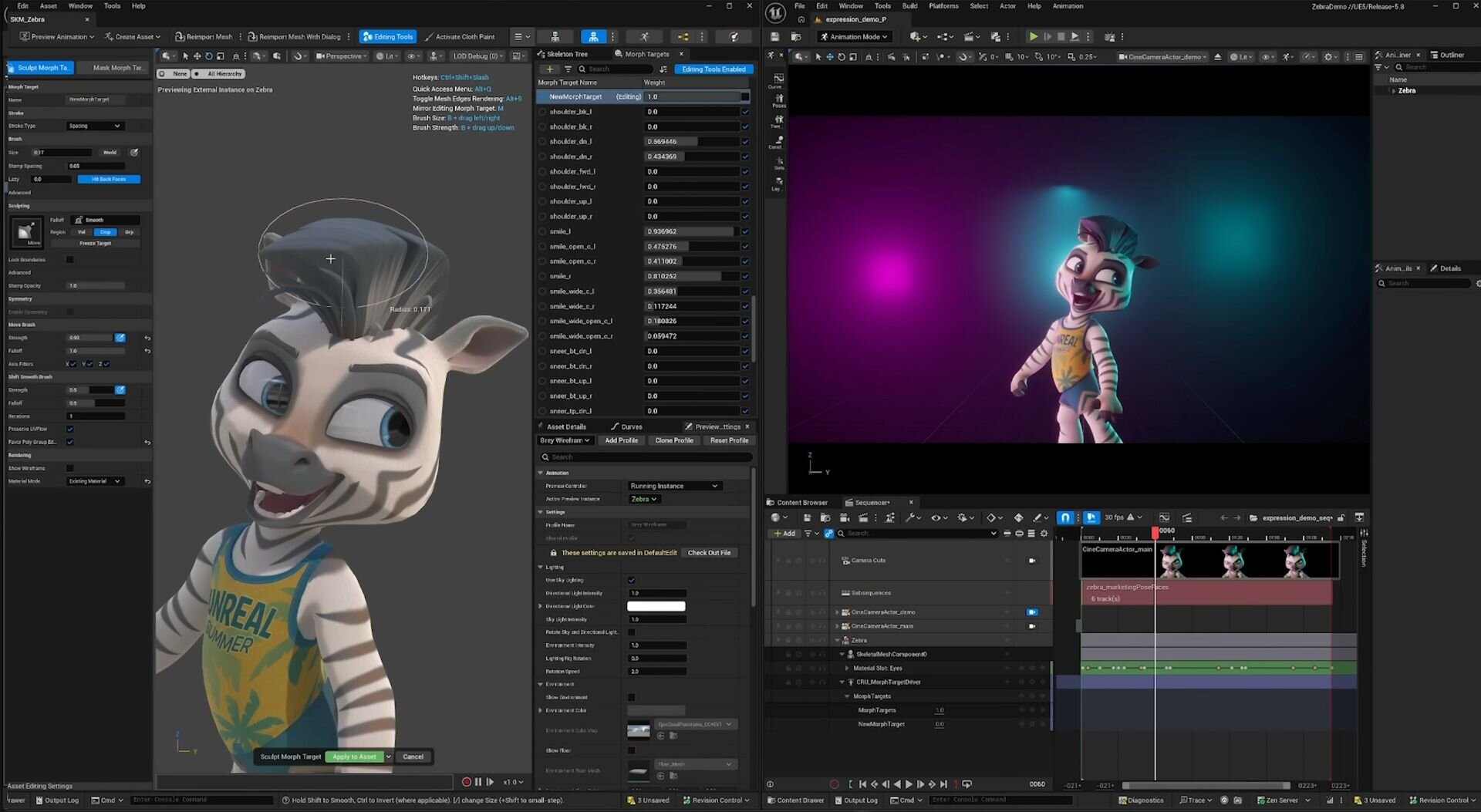
Task: Click the Directional Light Color swatch
Action: pos(656,606)
